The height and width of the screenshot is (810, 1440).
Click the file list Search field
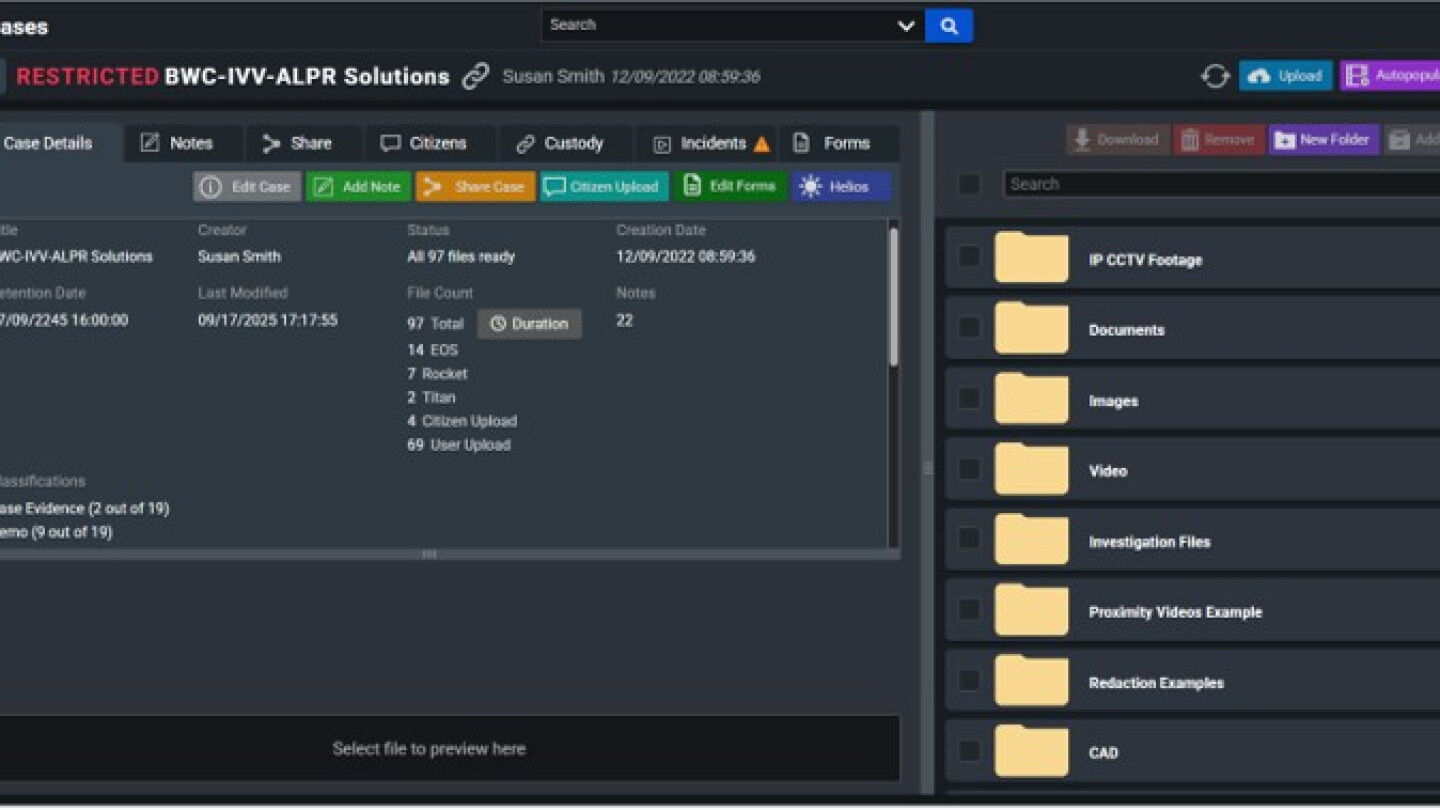(x=1221, y=184)
